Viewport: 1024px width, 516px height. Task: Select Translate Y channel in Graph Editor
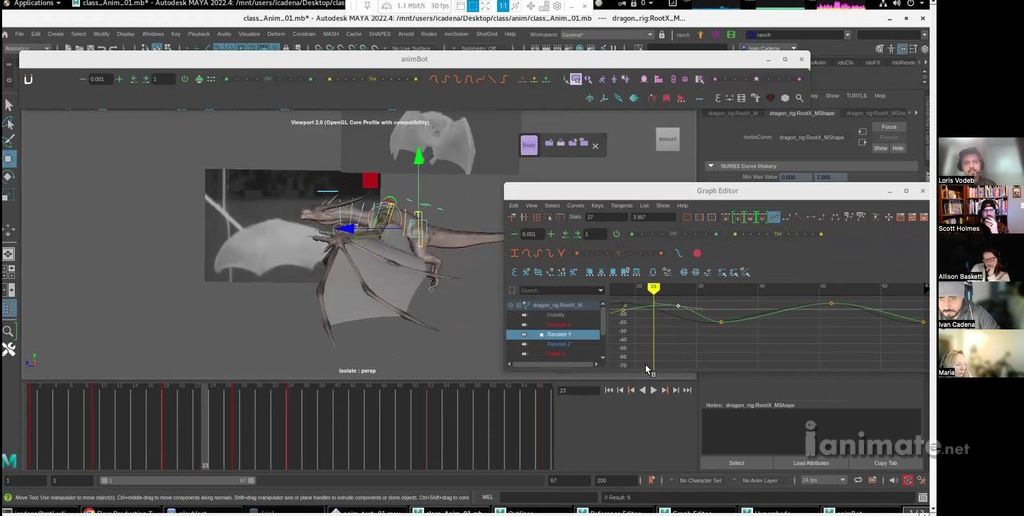pyautogui.click(x=553, y=334)
